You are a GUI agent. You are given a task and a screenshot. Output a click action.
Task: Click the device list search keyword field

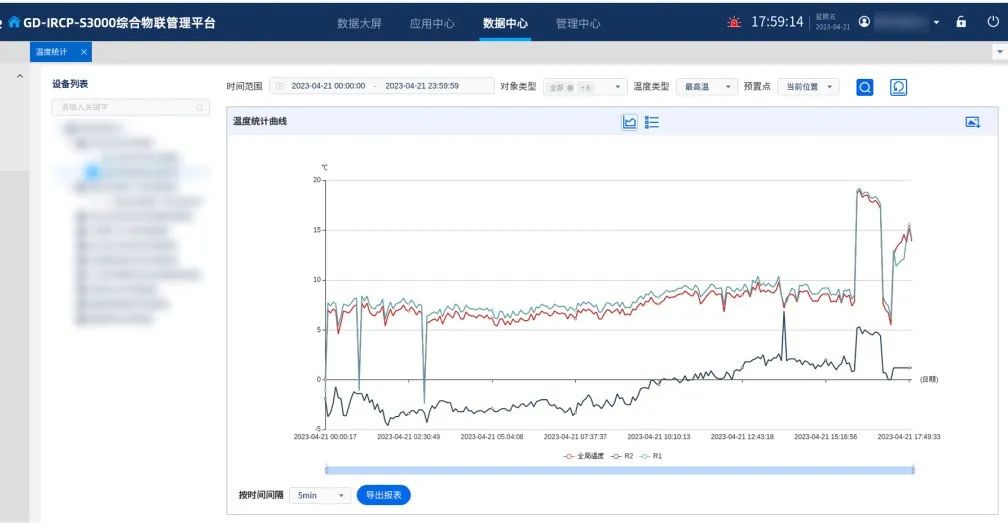(x=130, y=106)
